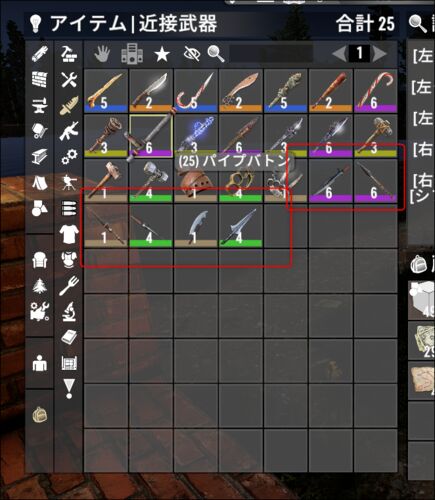Select the clothing shirt category icon
The image size is (435, 500).
coord(69,234)
